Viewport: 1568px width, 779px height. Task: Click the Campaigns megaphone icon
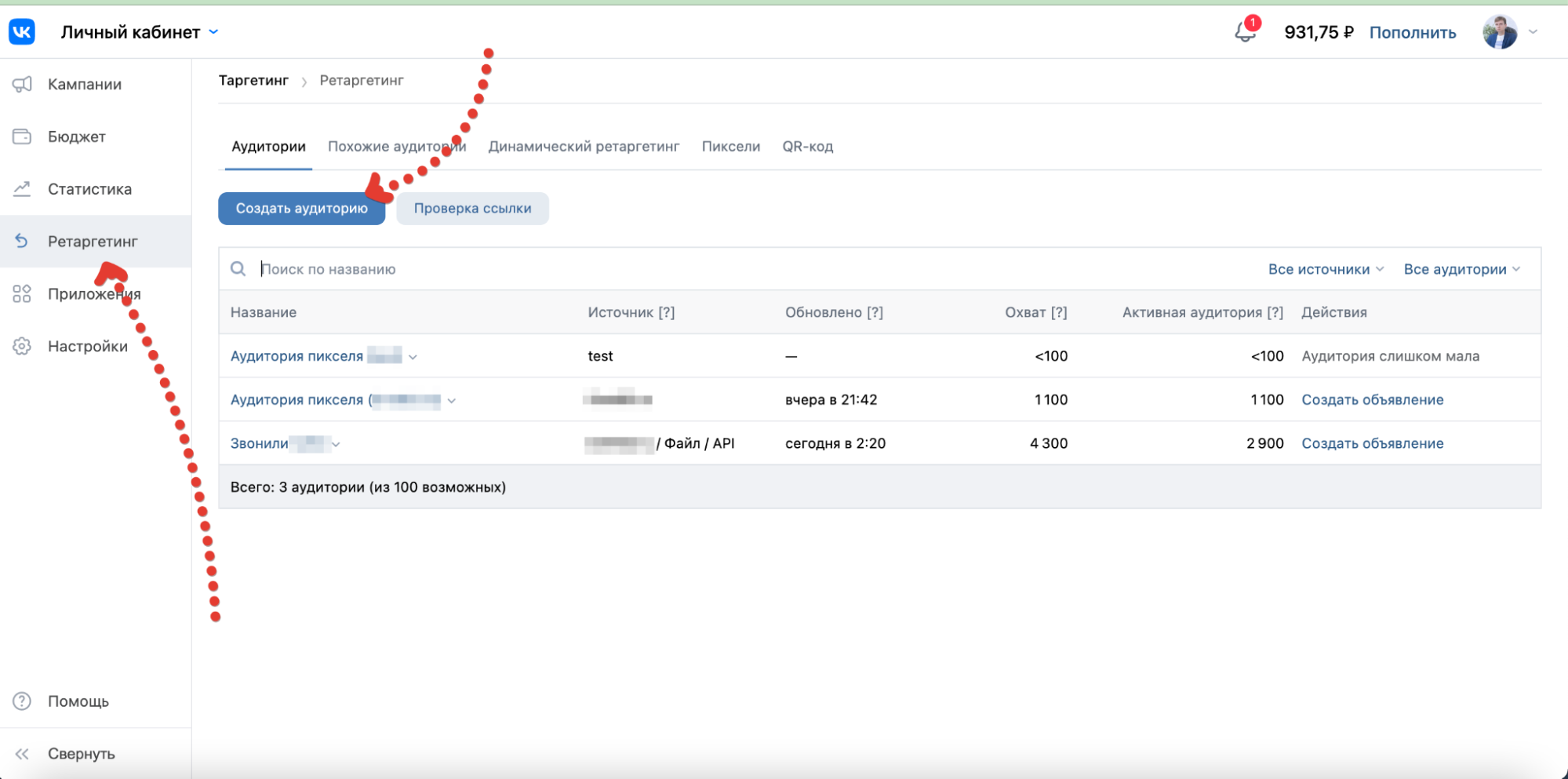(22, 84)
